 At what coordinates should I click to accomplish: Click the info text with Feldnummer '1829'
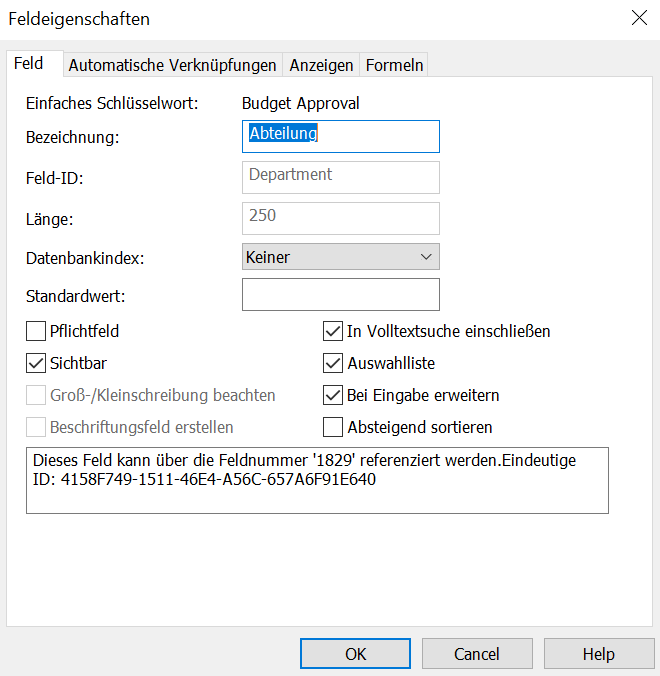317,480
